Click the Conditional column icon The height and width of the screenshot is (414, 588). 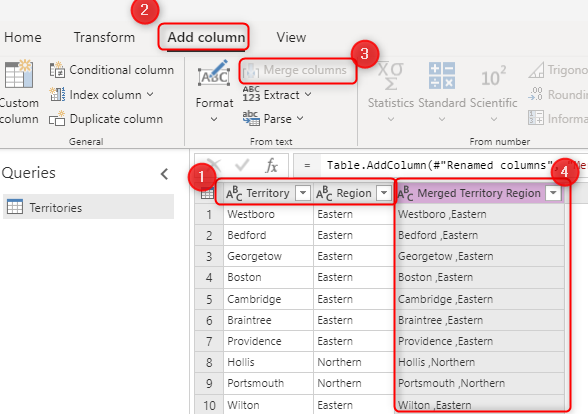tap(57, 70)
